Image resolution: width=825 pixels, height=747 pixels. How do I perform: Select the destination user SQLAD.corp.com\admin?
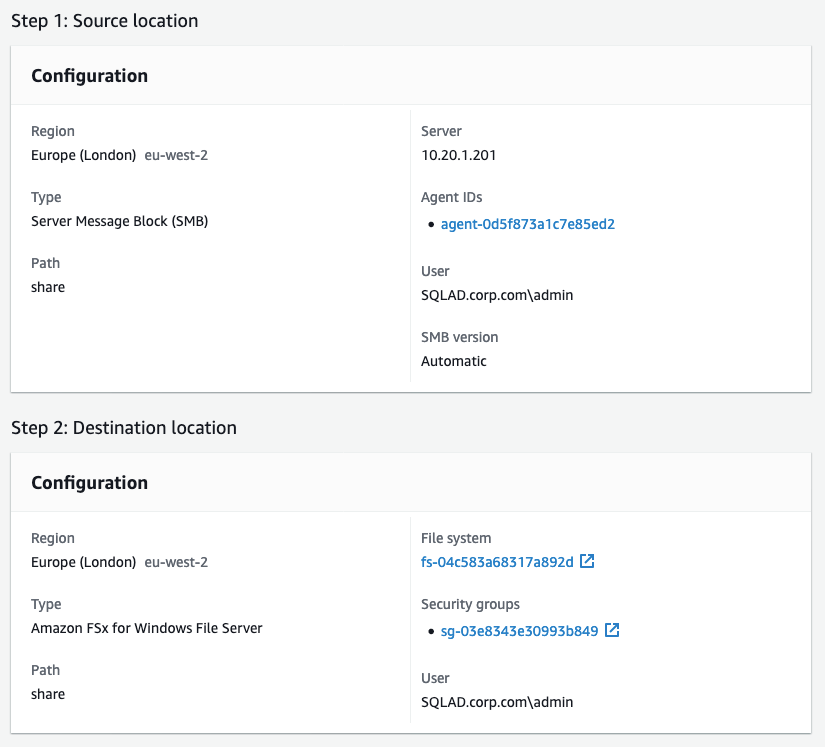click(496, 702)
